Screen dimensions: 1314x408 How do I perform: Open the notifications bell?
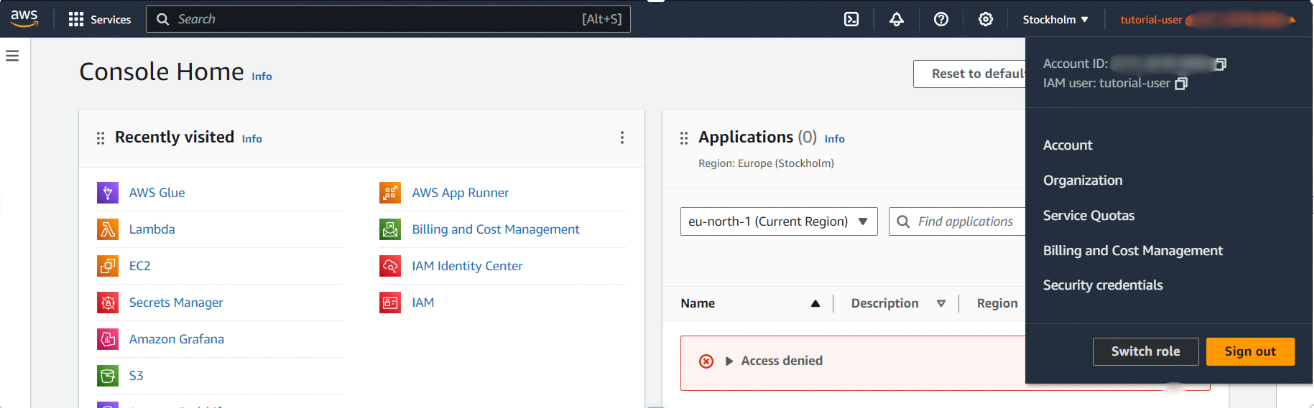(x=896, y=19)
